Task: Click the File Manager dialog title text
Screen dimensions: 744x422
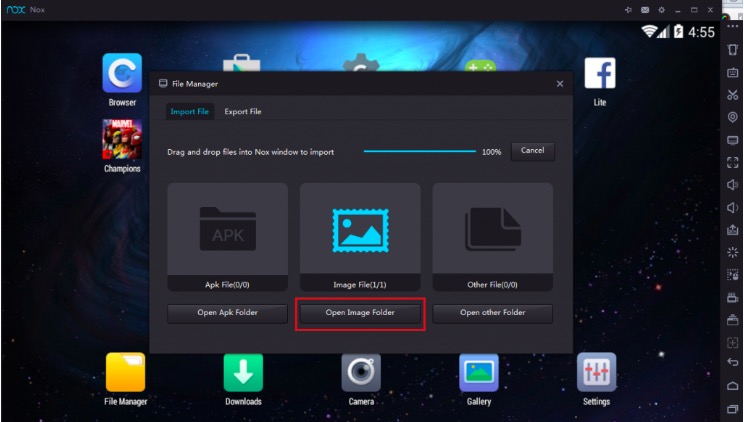Action: click(x=195, y=84)
